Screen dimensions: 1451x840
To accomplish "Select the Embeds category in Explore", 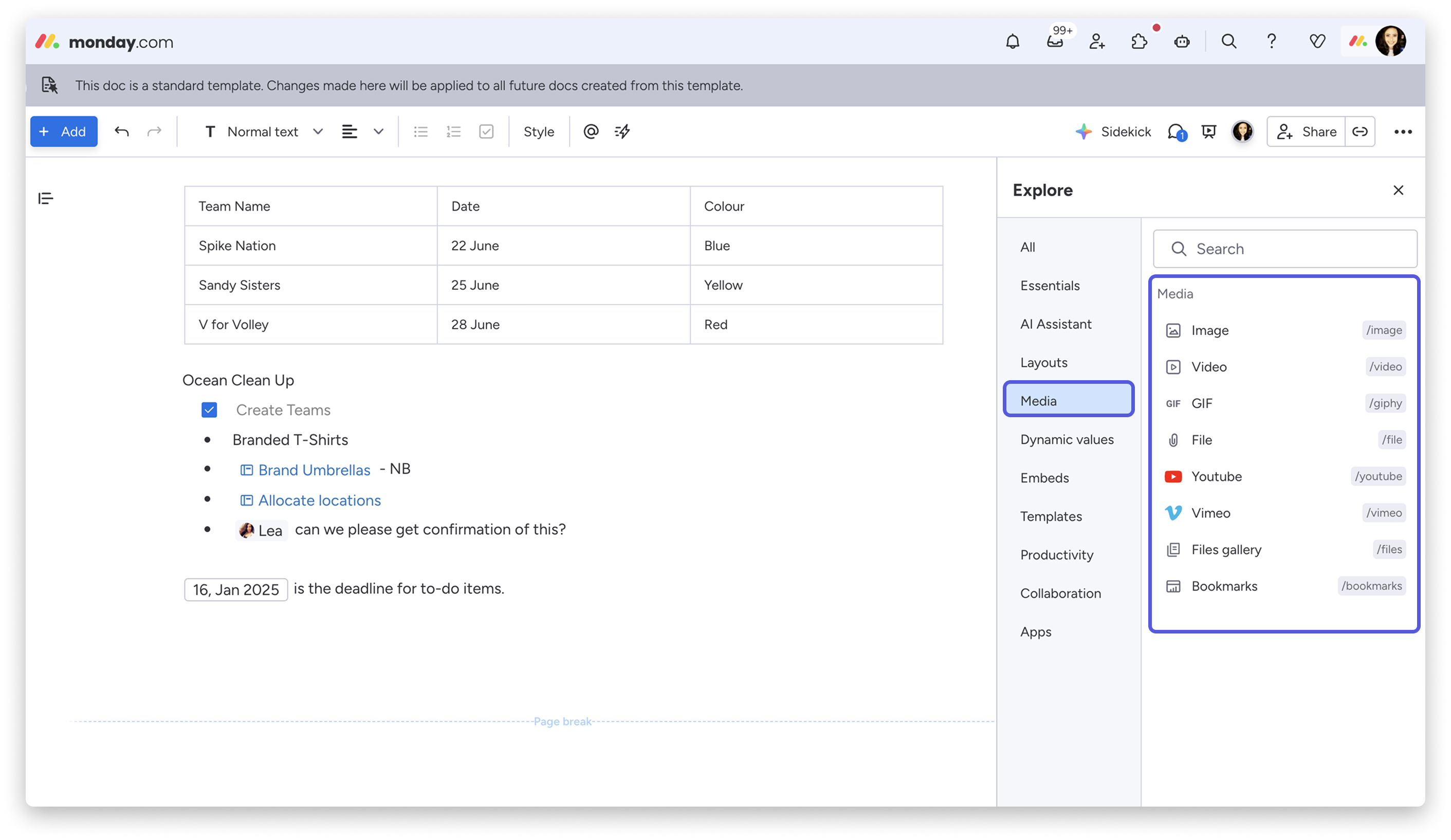I will 1044,477.
